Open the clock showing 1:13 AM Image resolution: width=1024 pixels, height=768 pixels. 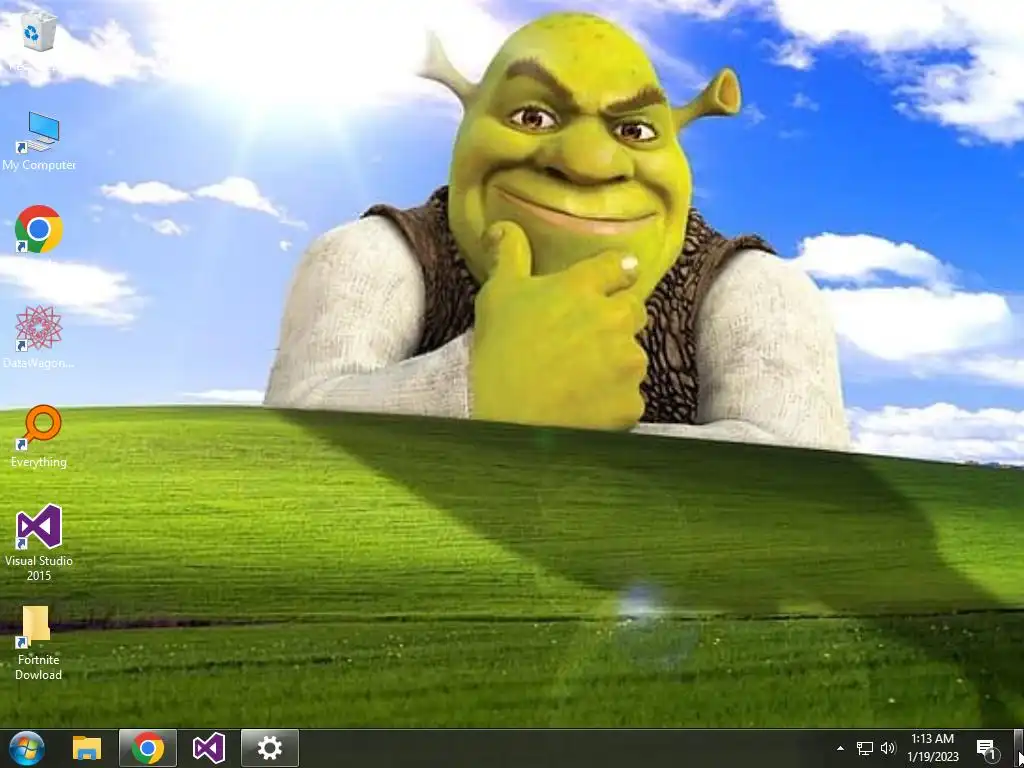[933, 748]
